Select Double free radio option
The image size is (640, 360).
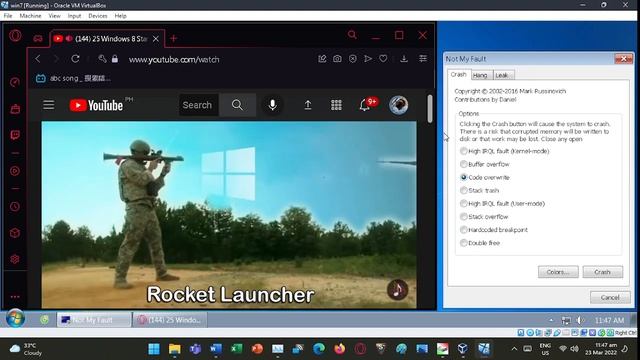click(464, 242)
